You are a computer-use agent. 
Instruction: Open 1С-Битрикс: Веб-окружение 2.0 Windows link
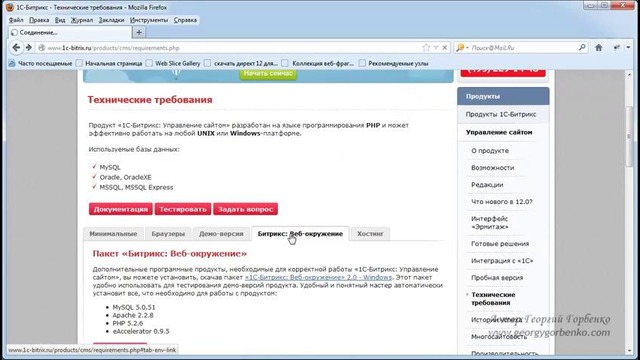tap(318, 277)
